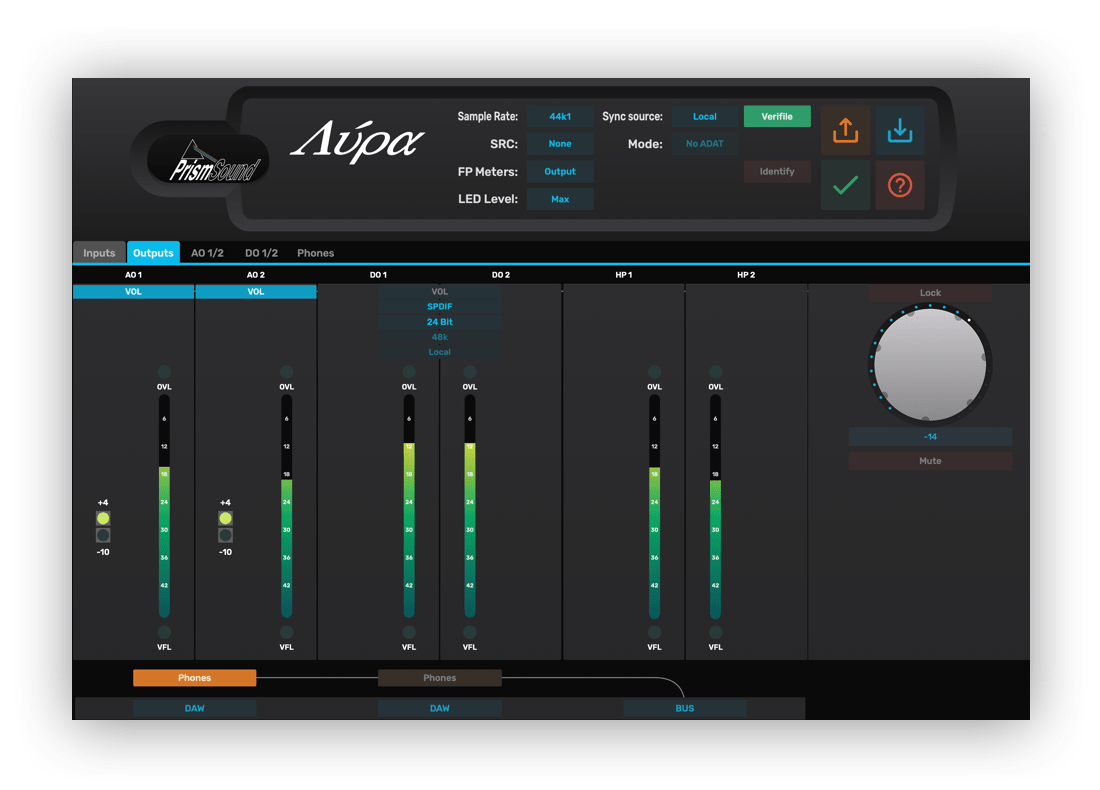The height and width of the screenshot is (790, 1100).
Task: Click the HP 1 level meter
Action: tap(655, 506)
